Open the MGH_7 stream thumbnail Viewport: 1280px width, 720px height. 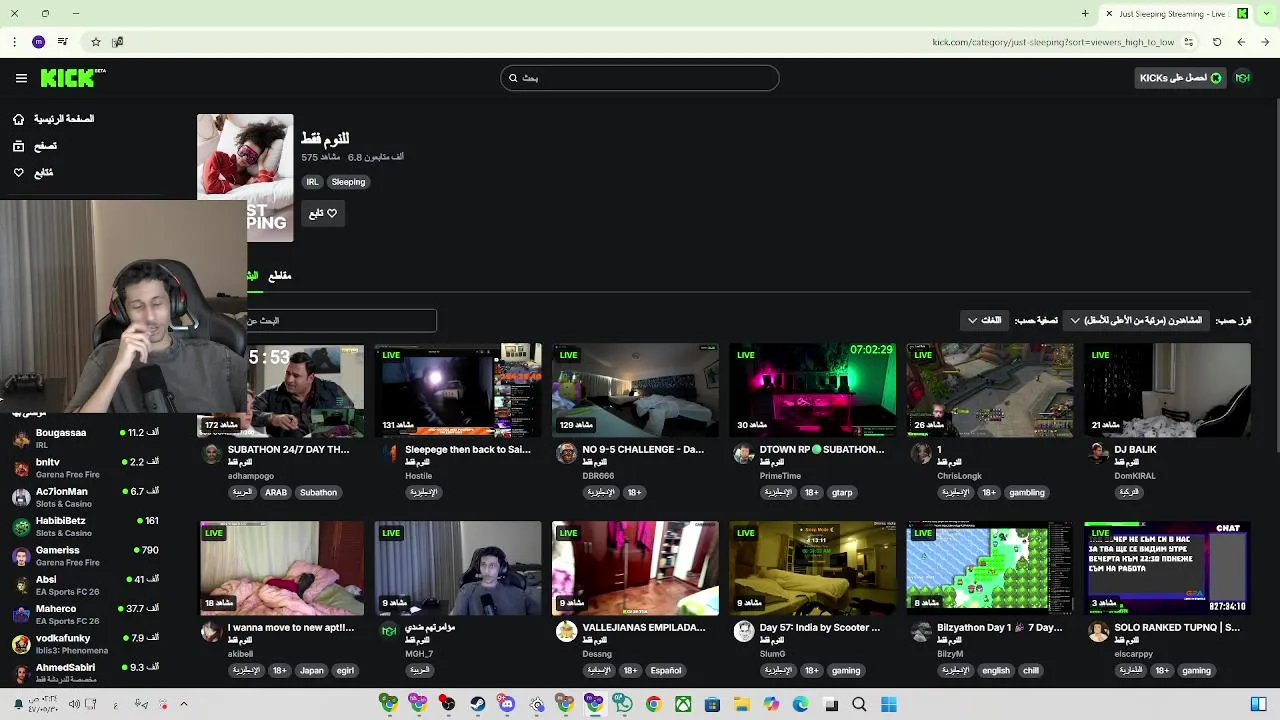(458, 568)
